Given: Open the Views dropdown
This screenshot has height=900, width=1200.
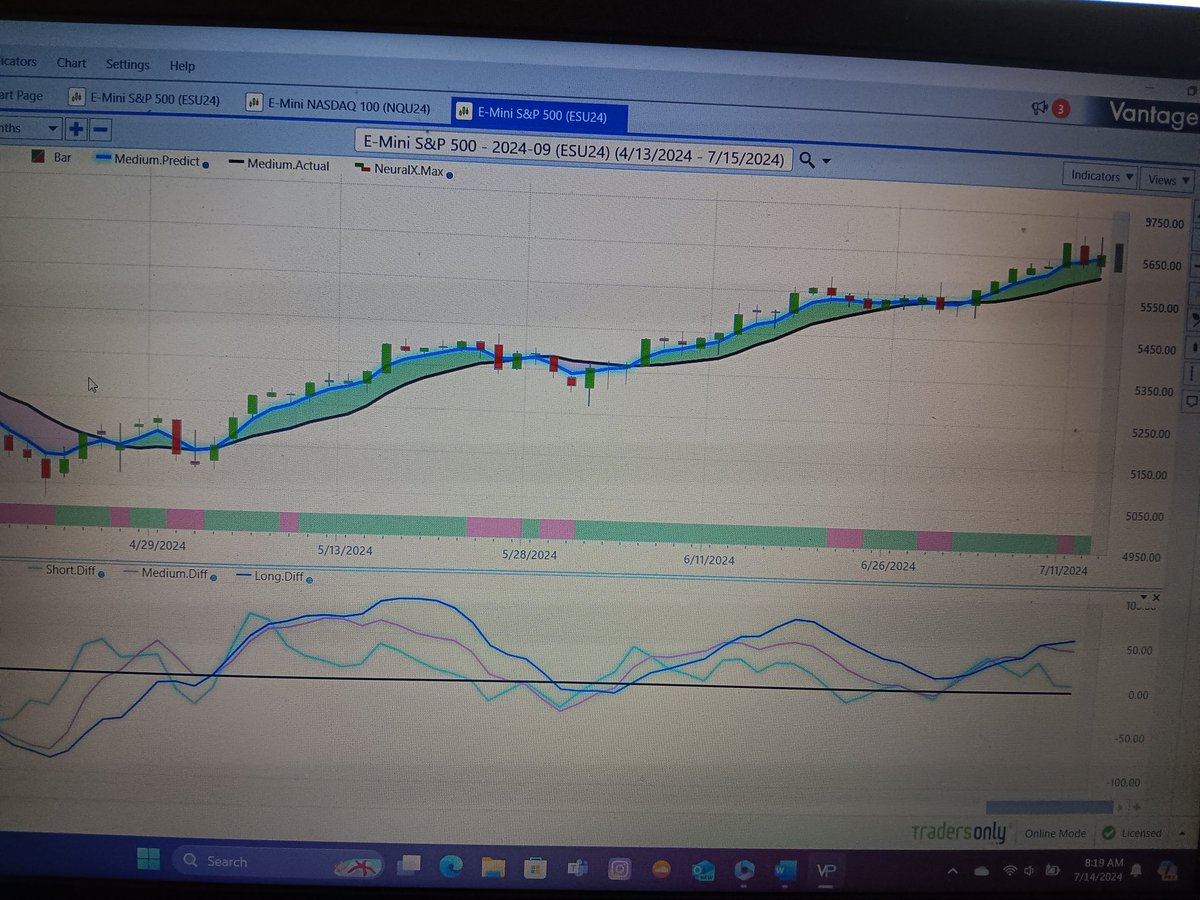Looking at the screenshot, I should [1168, 180].
